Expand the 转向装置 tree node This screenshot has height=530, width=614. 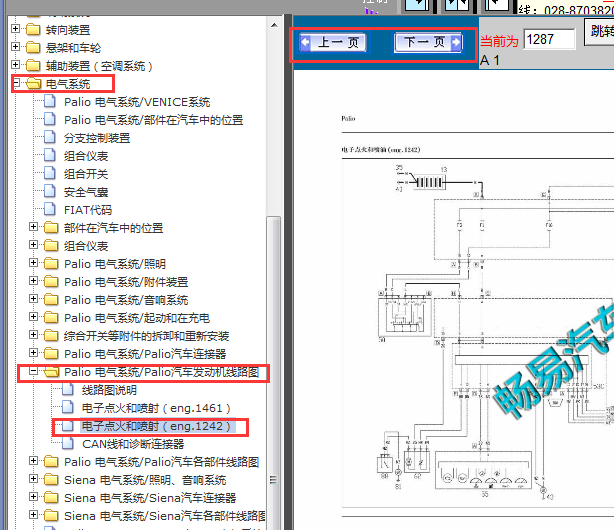[x=15, y=29]
